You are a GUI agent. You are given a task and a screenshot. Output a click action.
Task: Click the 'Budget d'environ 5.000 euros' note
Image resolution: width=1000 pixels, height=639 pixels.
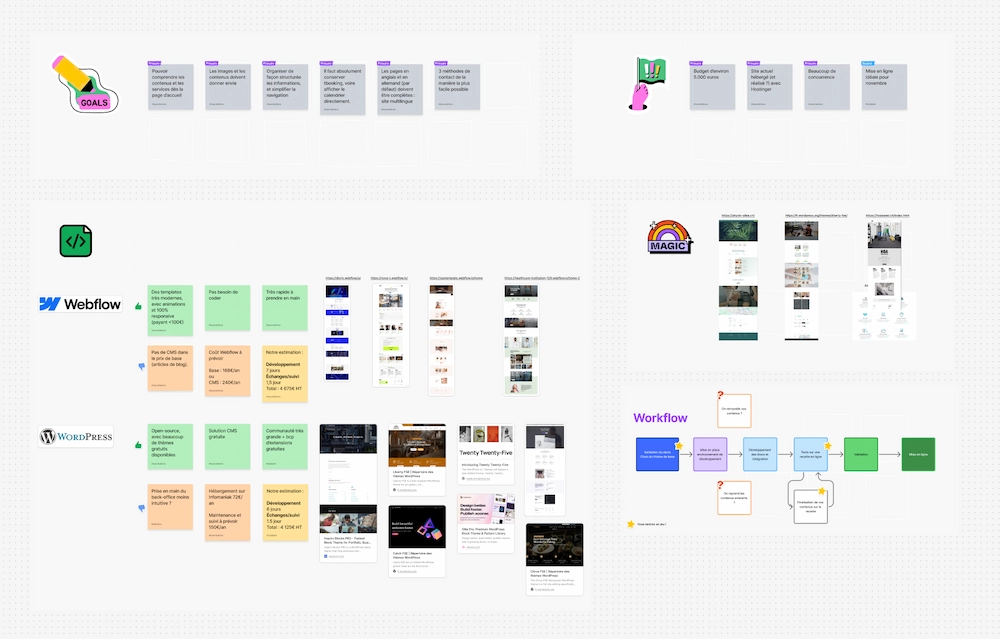coord(714,87)
